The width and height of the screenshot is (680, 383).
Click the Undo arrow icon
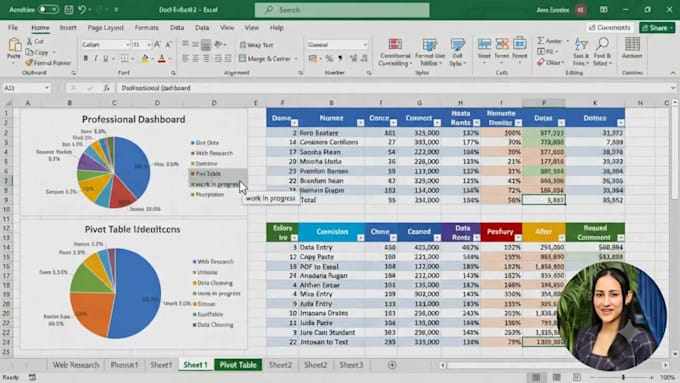[x=82, y=10]
